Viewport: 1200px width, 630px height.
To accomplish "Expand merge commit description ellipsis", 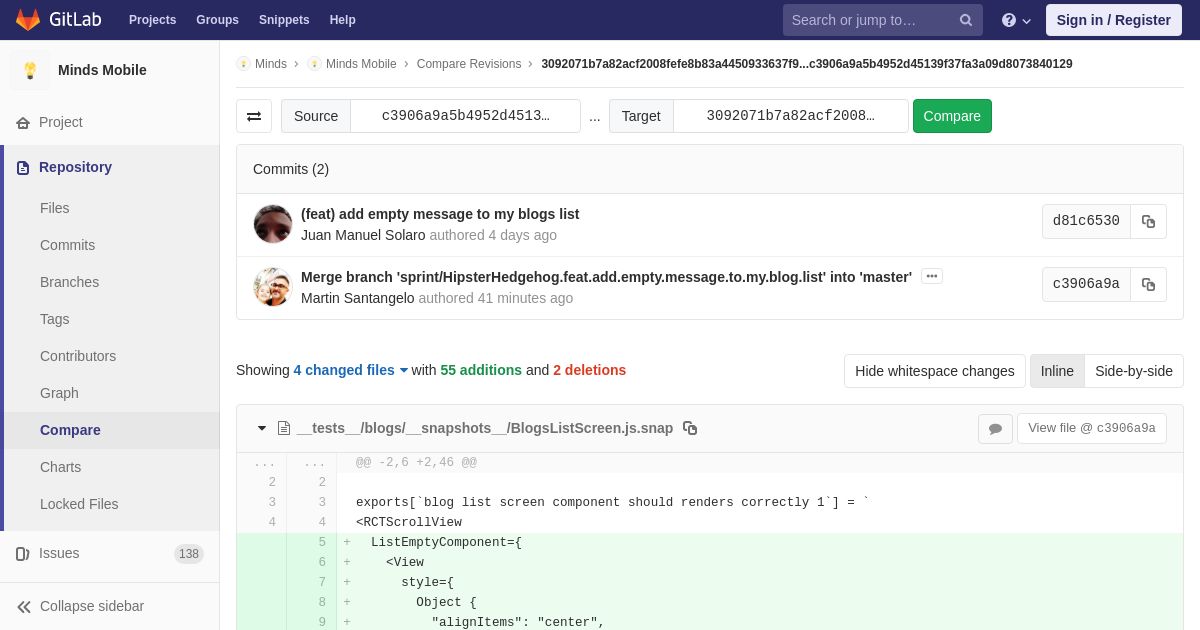I will (x=932, y=276).
